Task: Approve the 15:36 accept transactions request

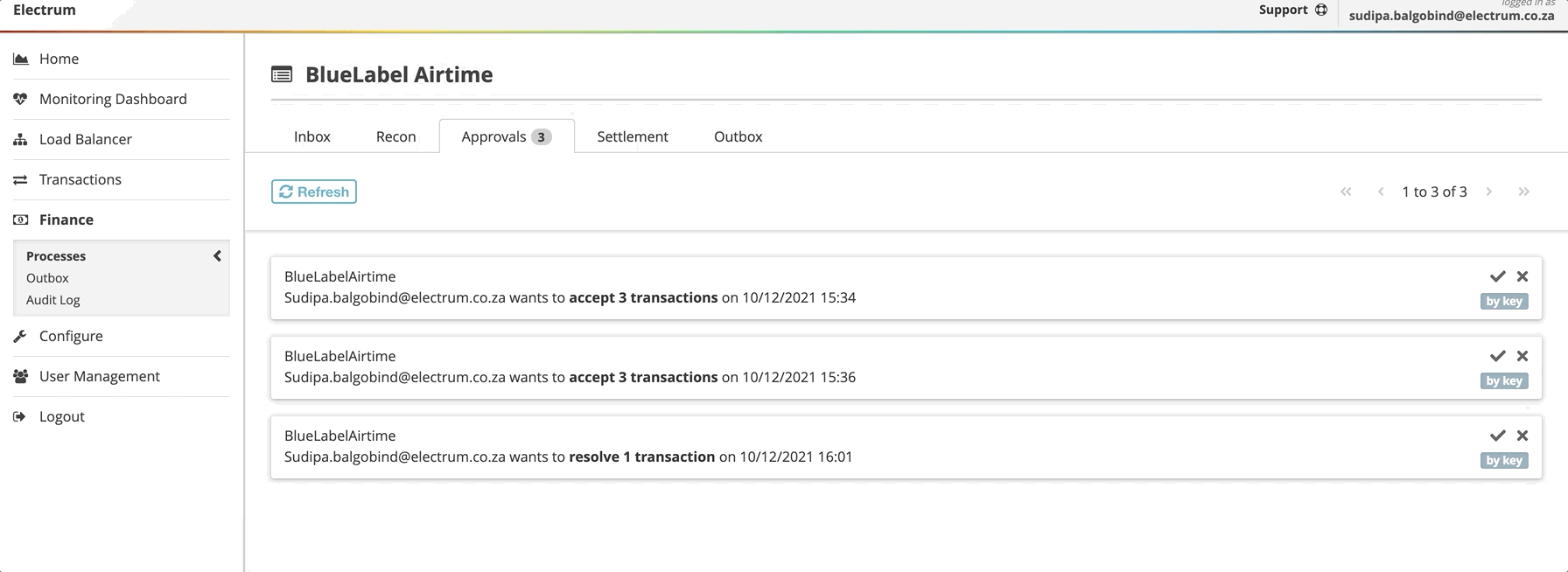Action: (x=1497, y=356)
